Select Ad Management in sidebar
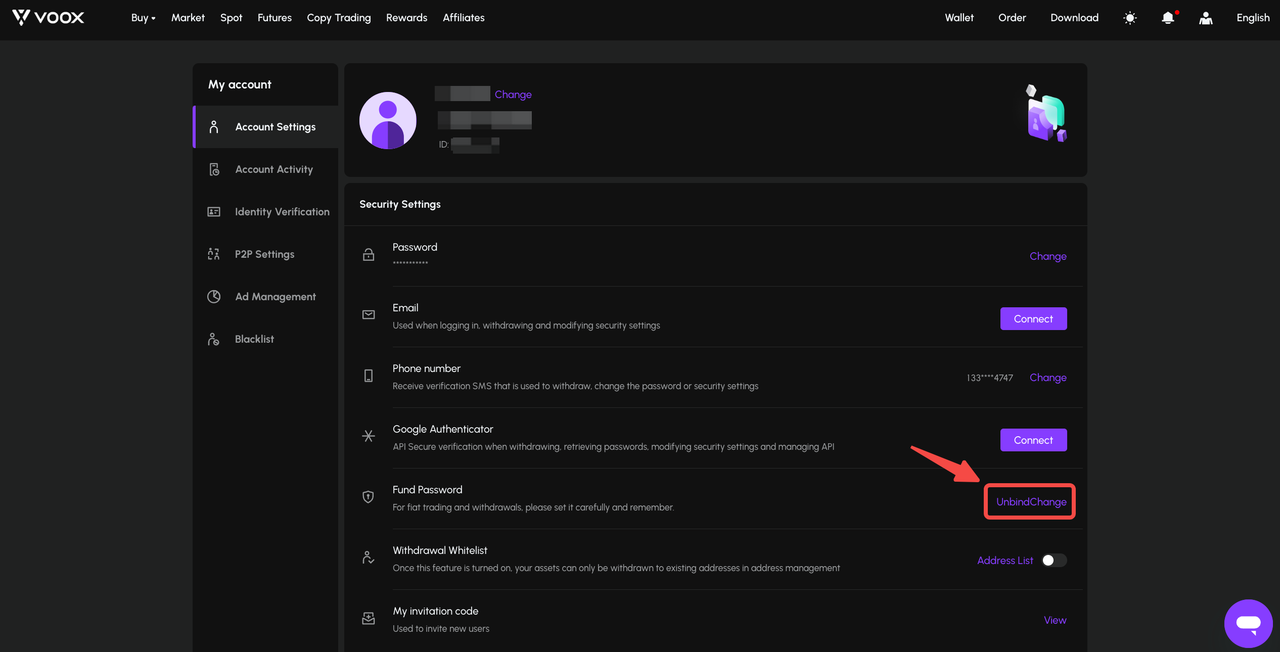Viewport: 1280px width, 652px height. [x=266, y=297]
